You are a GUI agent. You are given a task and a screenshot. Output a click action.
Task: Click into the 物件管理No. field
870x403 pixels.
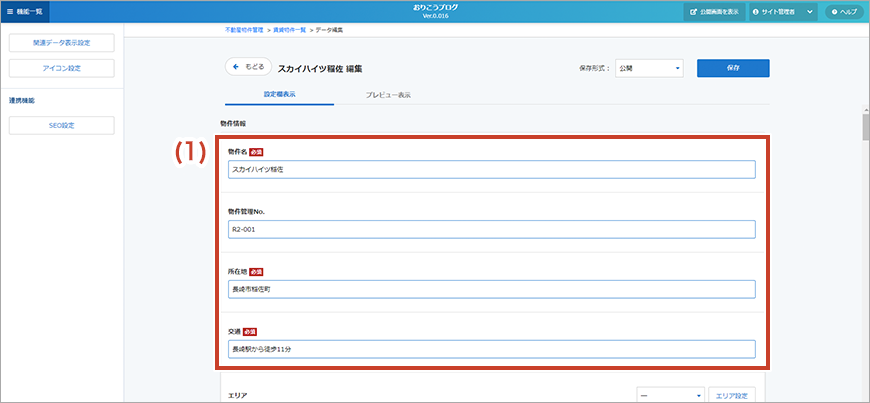point(491,229)
